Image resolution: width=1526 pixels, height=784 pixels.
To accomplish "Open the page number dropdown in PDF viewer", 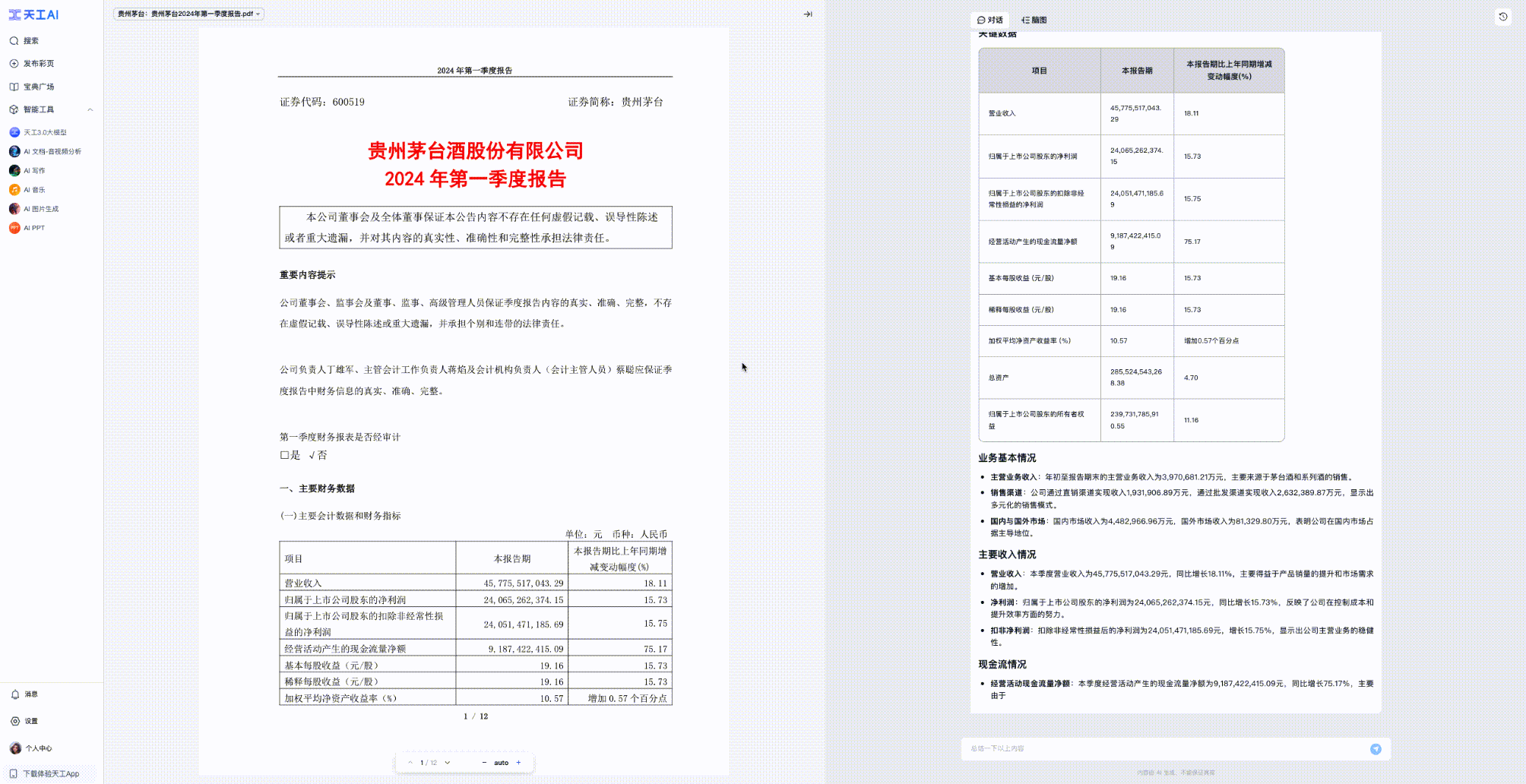I will pos(448,762).
